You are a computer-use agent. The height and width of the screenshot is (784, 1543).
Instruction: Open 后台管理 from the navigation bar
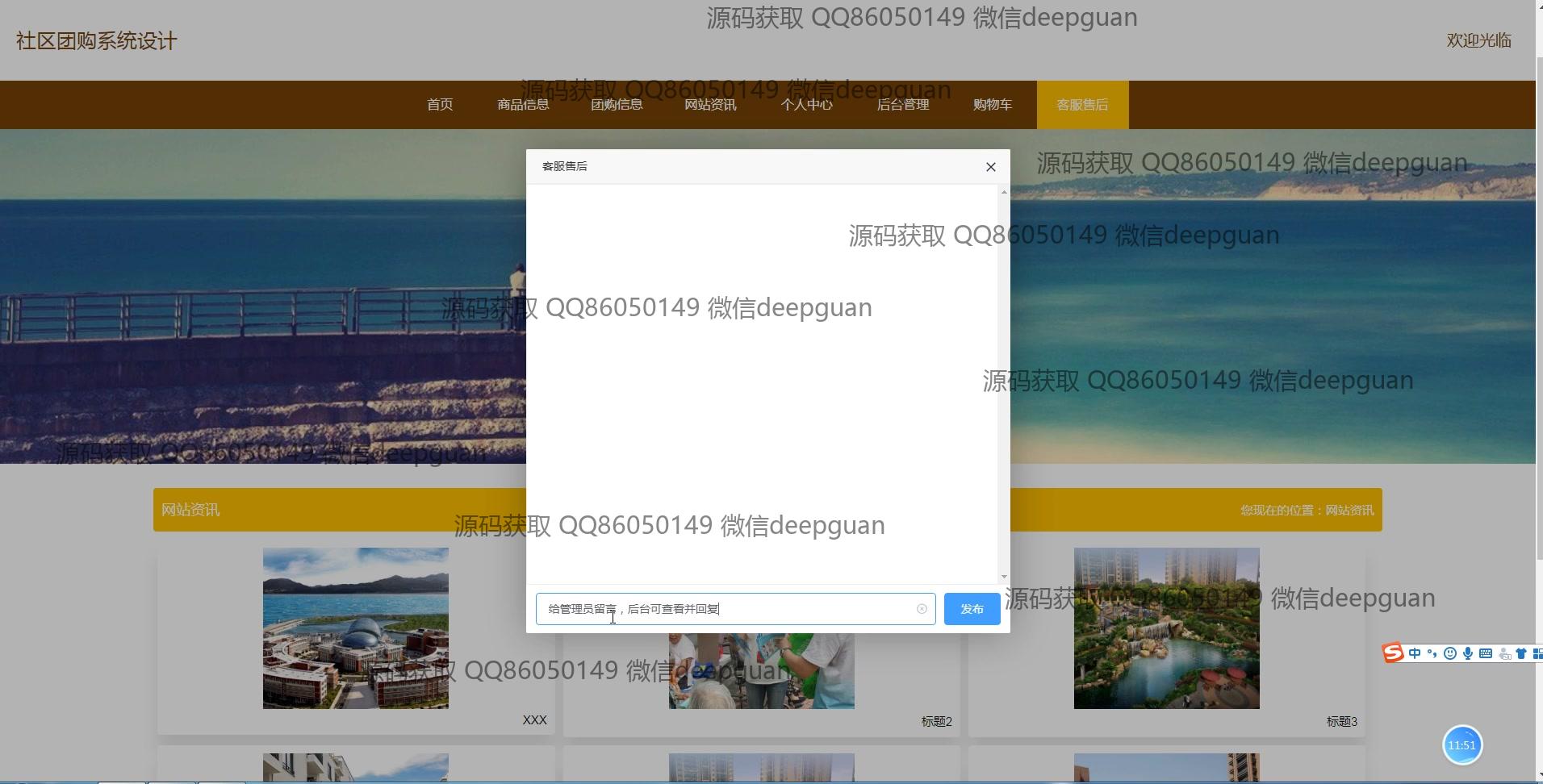click(903, 105)
